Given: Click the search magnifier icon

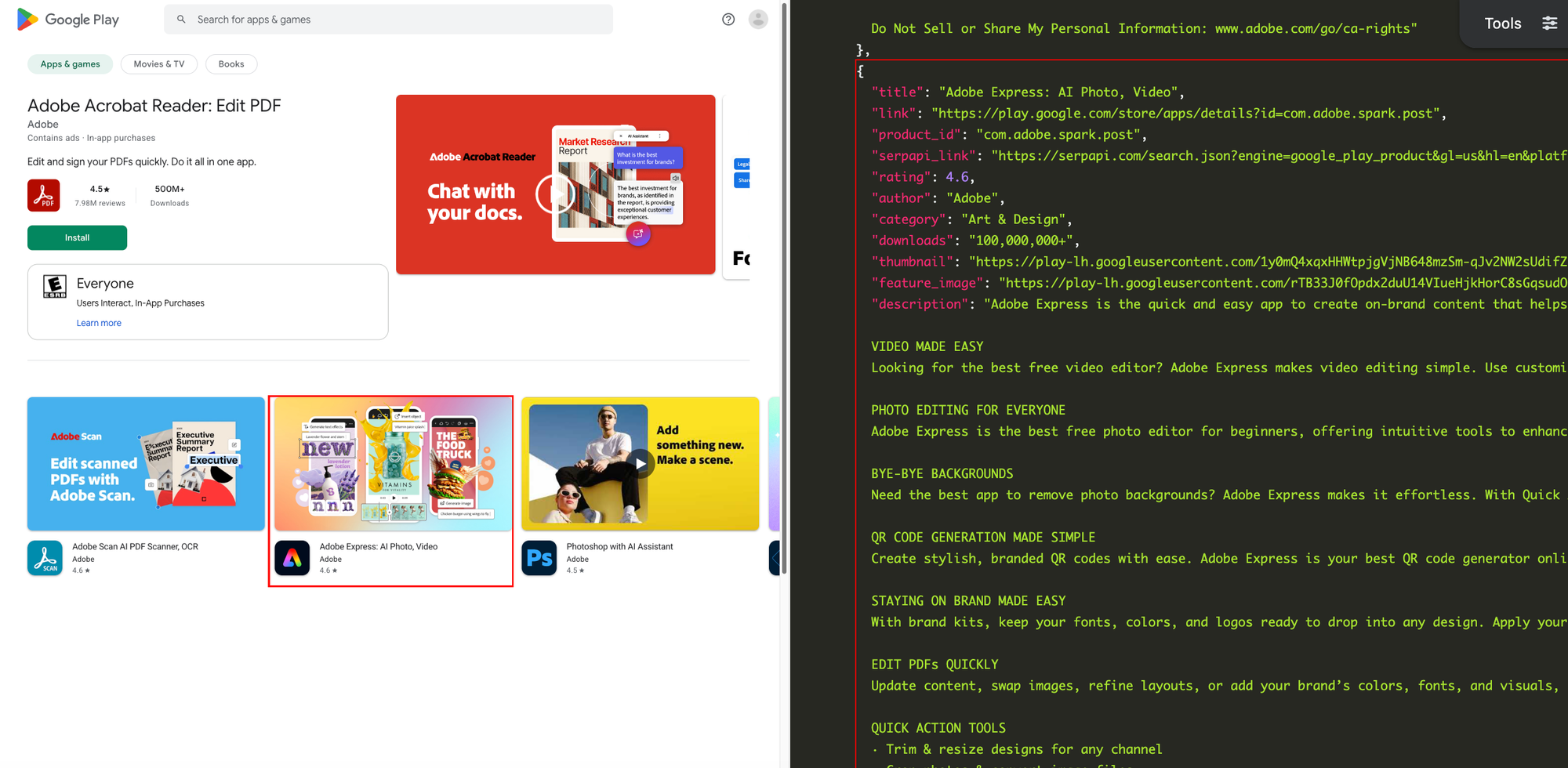Looking at the screenshot, I should [x=181, y=20].
